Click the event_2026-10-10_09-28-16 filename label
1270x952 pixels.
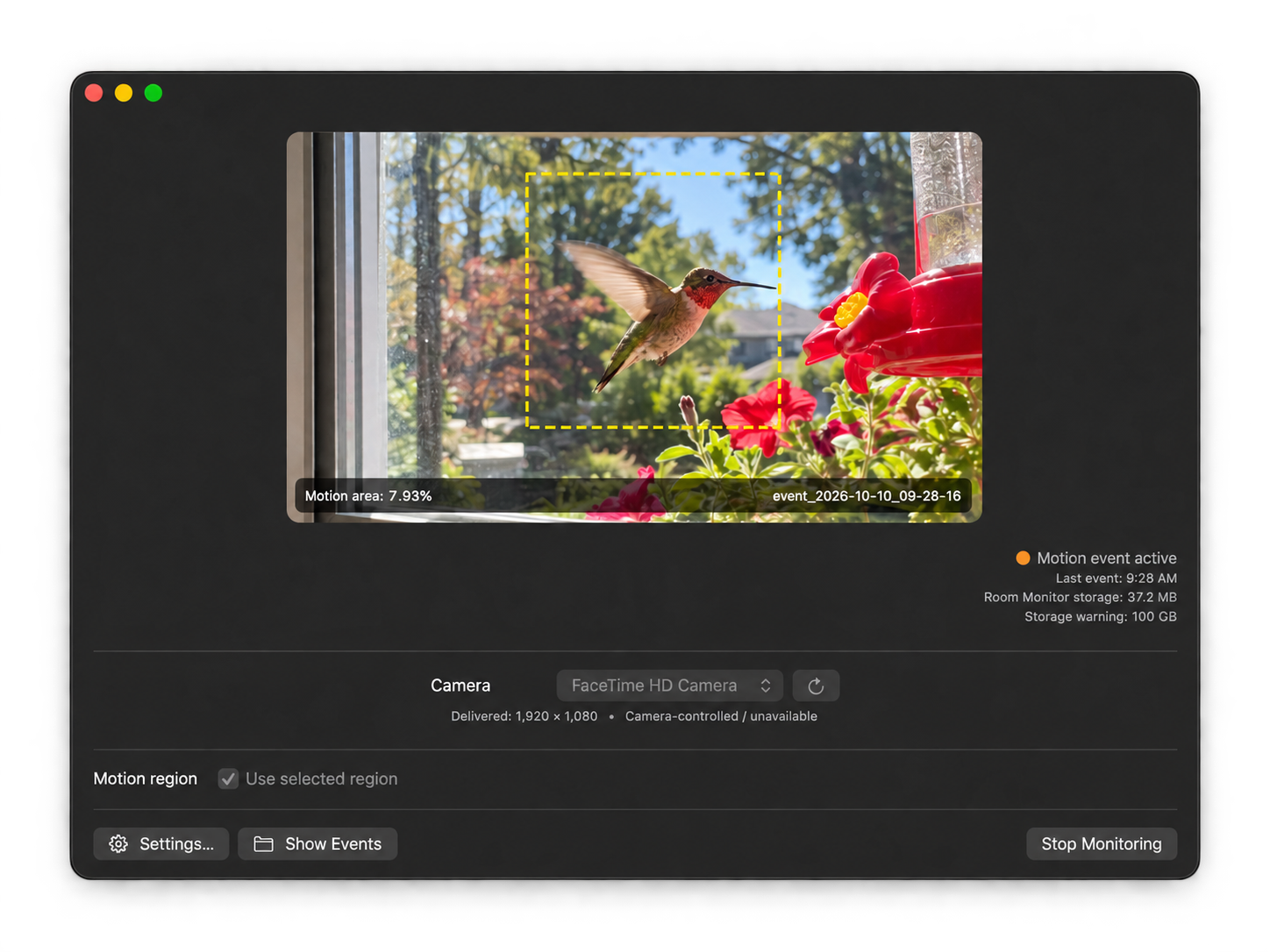tap(867, 496)
